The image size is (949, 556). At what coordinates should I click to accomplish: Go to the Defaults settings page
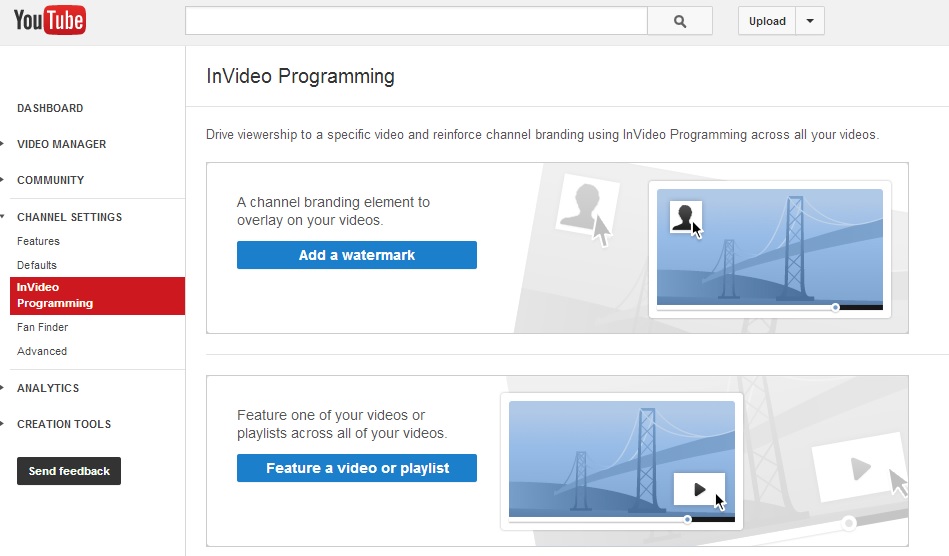pos(36,265)
